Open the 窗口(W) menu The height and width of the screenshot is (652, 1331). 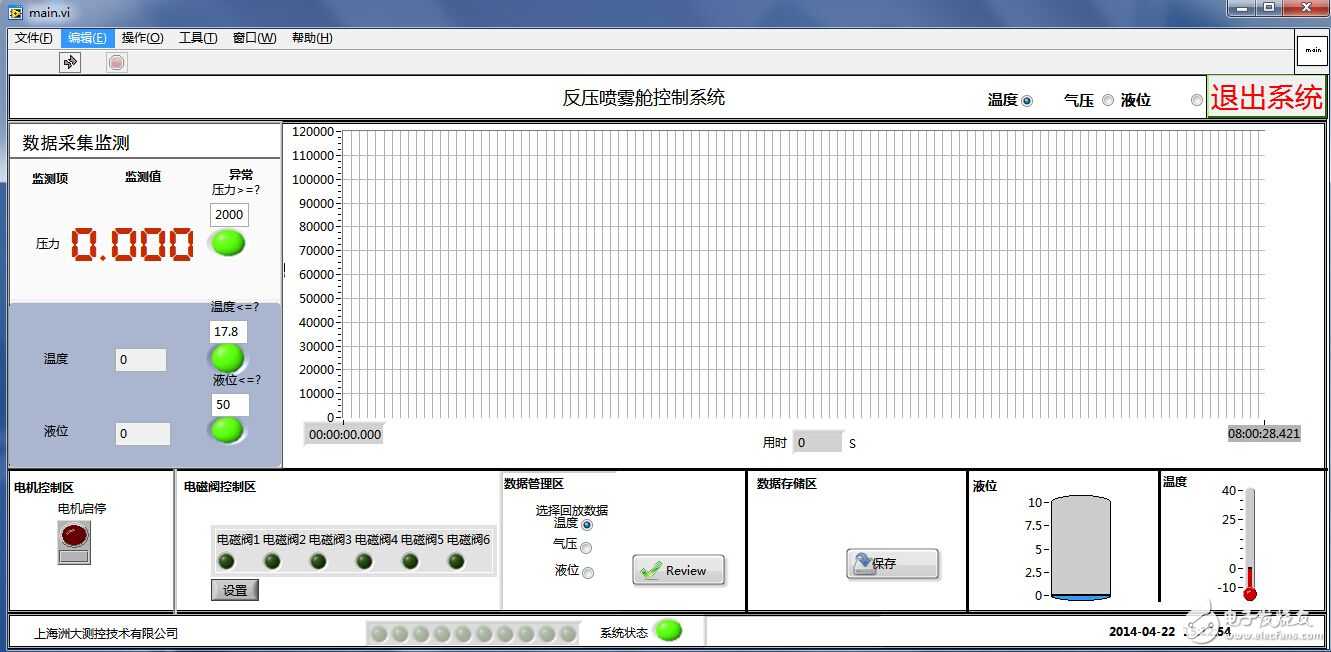(254, 38)
